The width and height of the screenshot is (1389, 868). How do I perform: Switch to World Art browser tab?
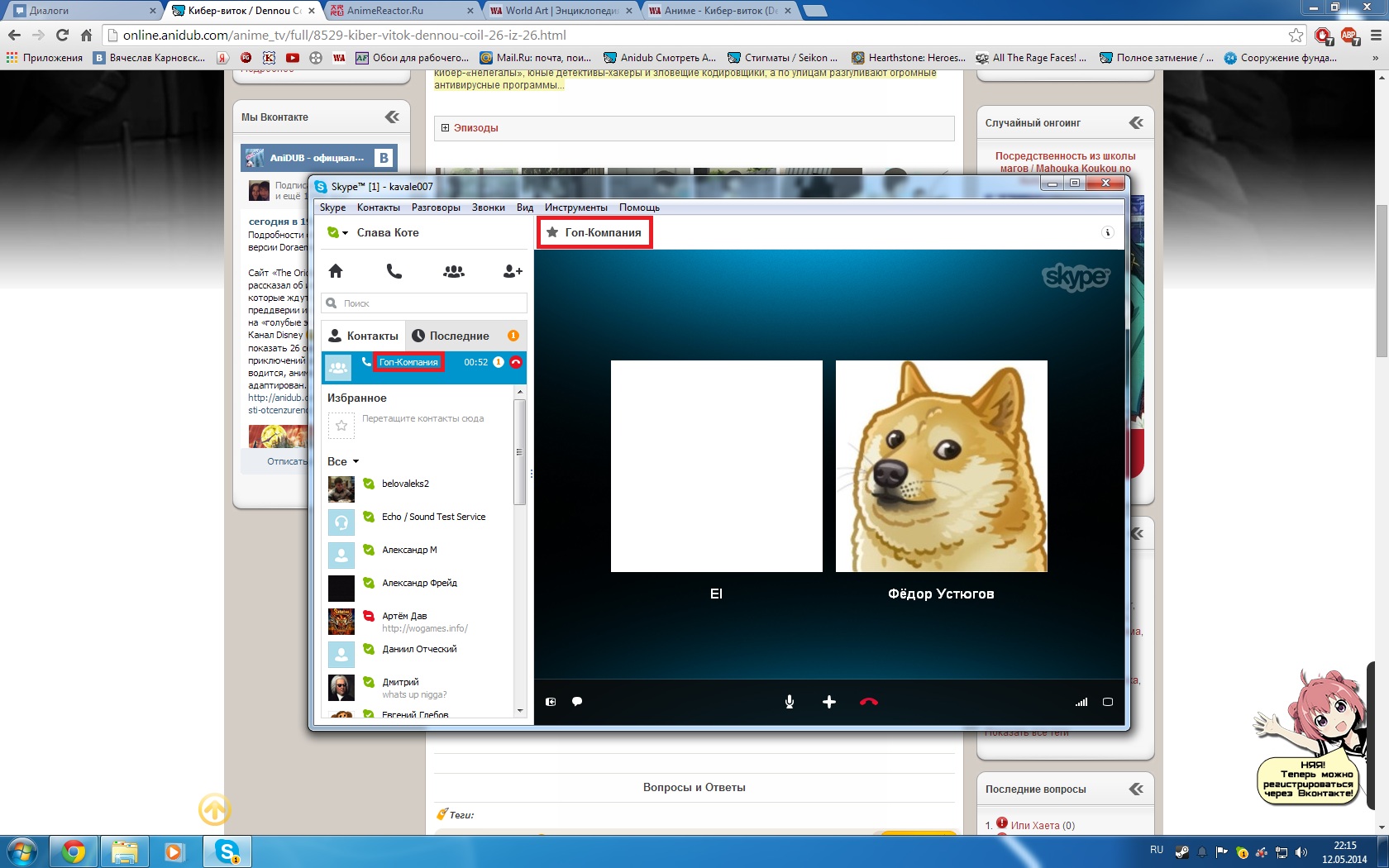pyautogui.click(x=559, y=11)
